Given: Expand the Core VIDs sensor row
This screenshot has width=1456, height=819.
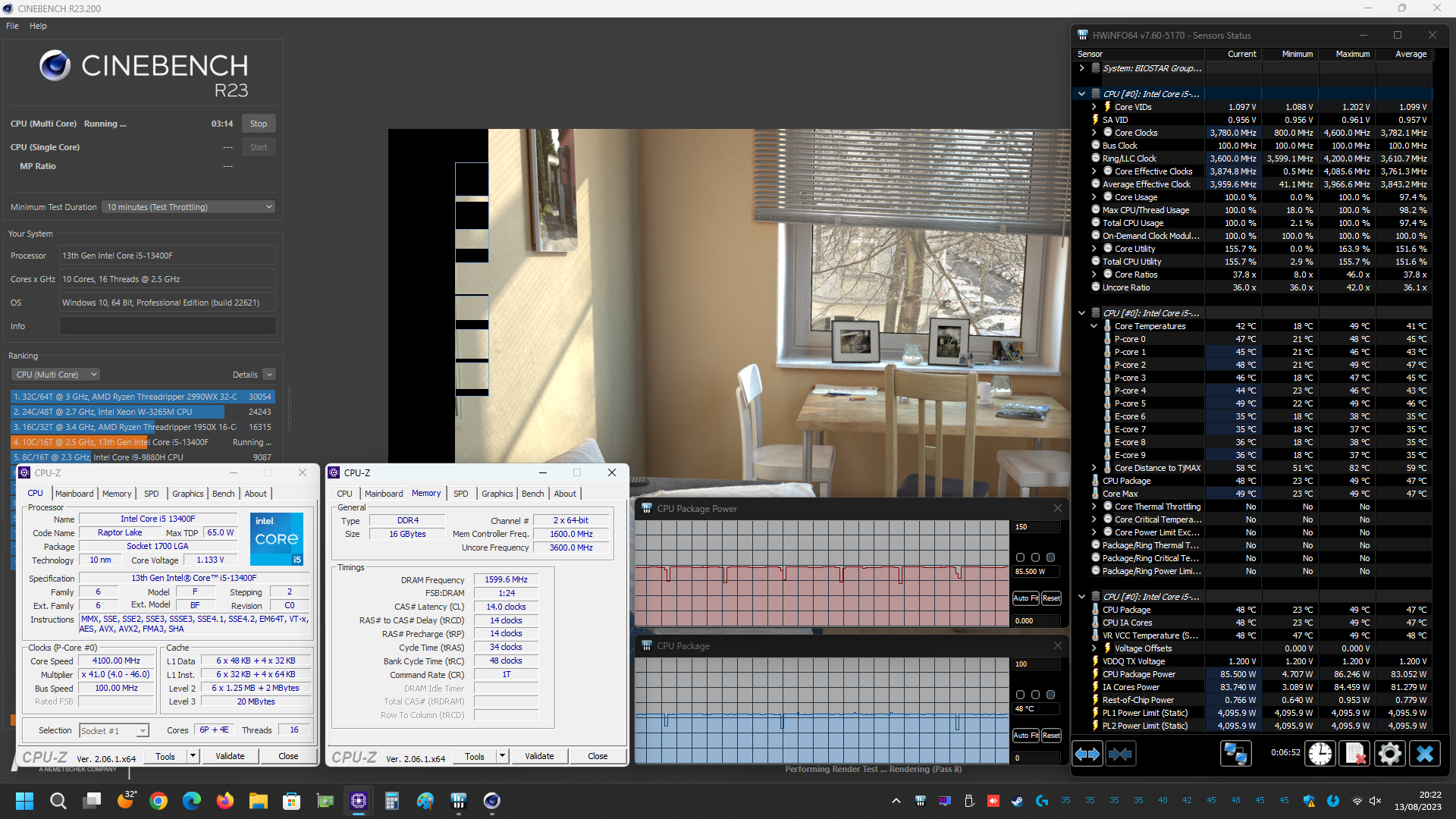Looking at the screenshot, I should pos(1094,107).
